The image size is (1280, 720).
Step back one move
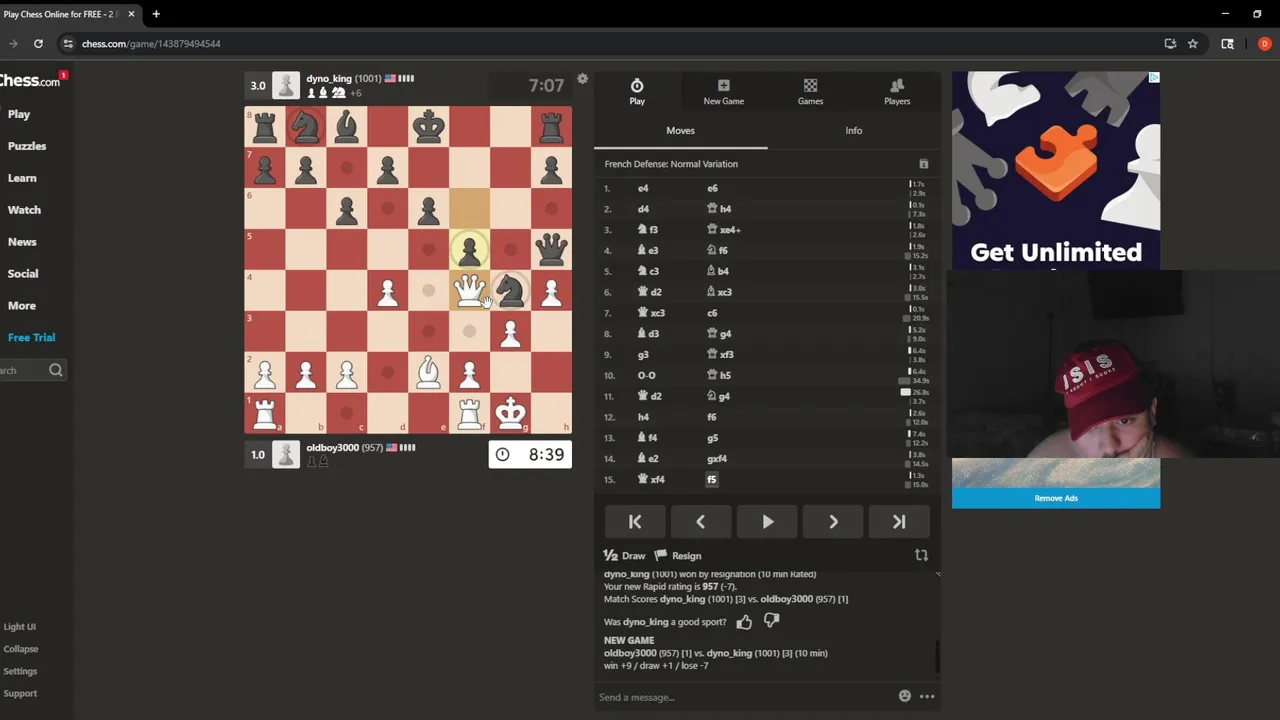coord(700,522)
